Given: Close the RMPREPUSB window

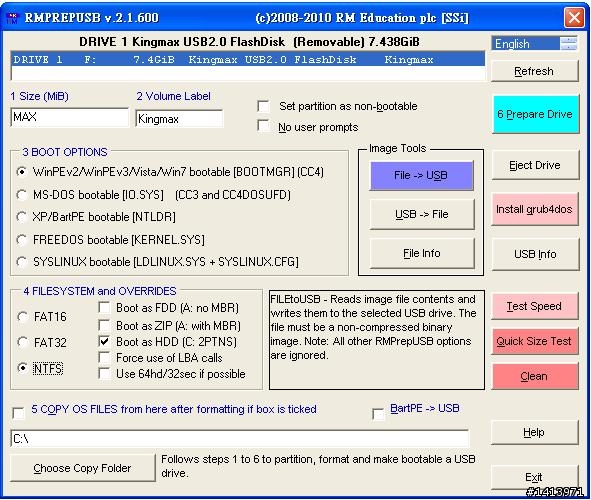Looking at the screenshot, I should (x=574, y=17).
